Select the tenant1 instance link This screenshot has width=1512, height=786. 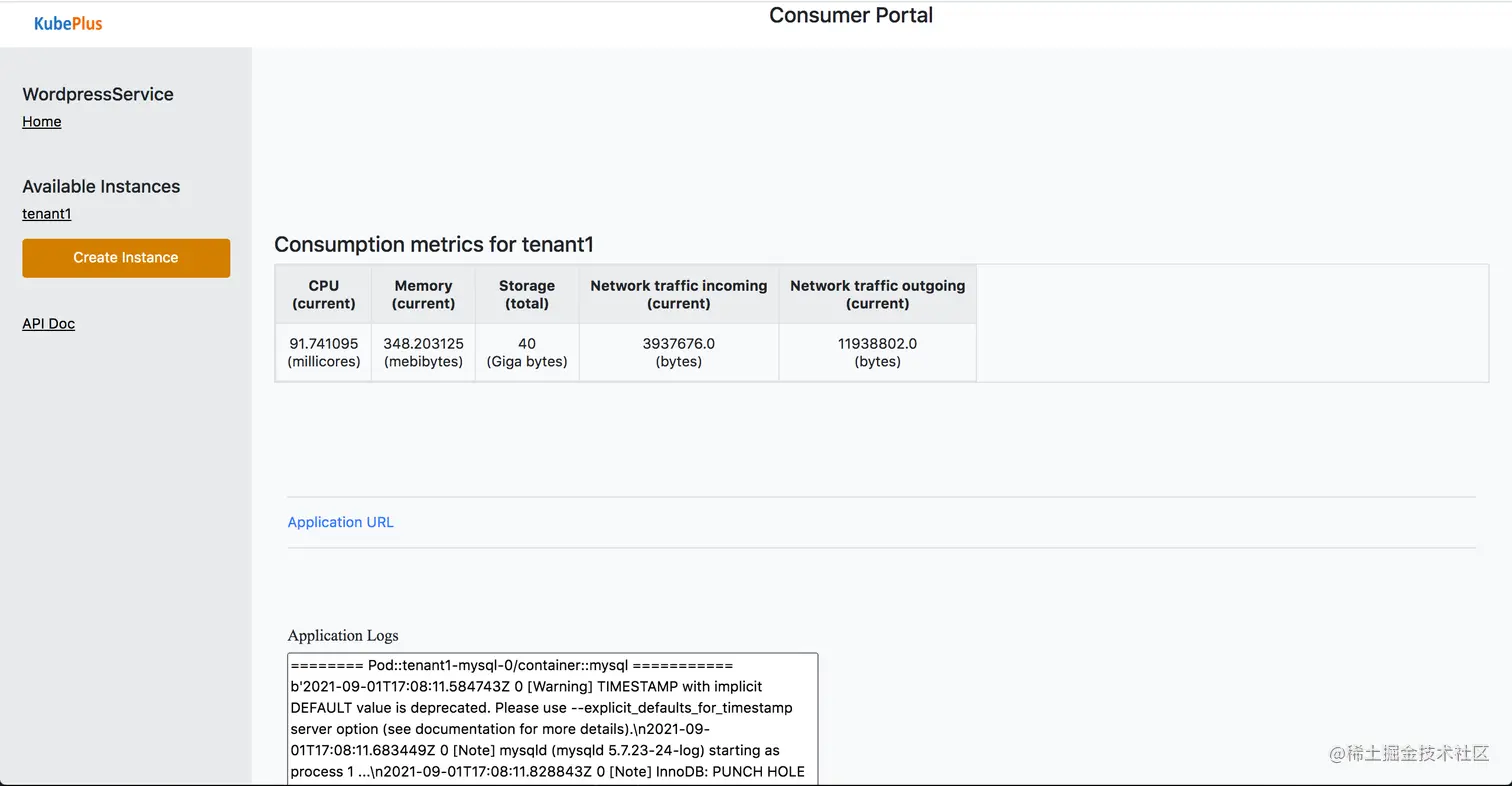pyautogui.click(x=47, y=213)
